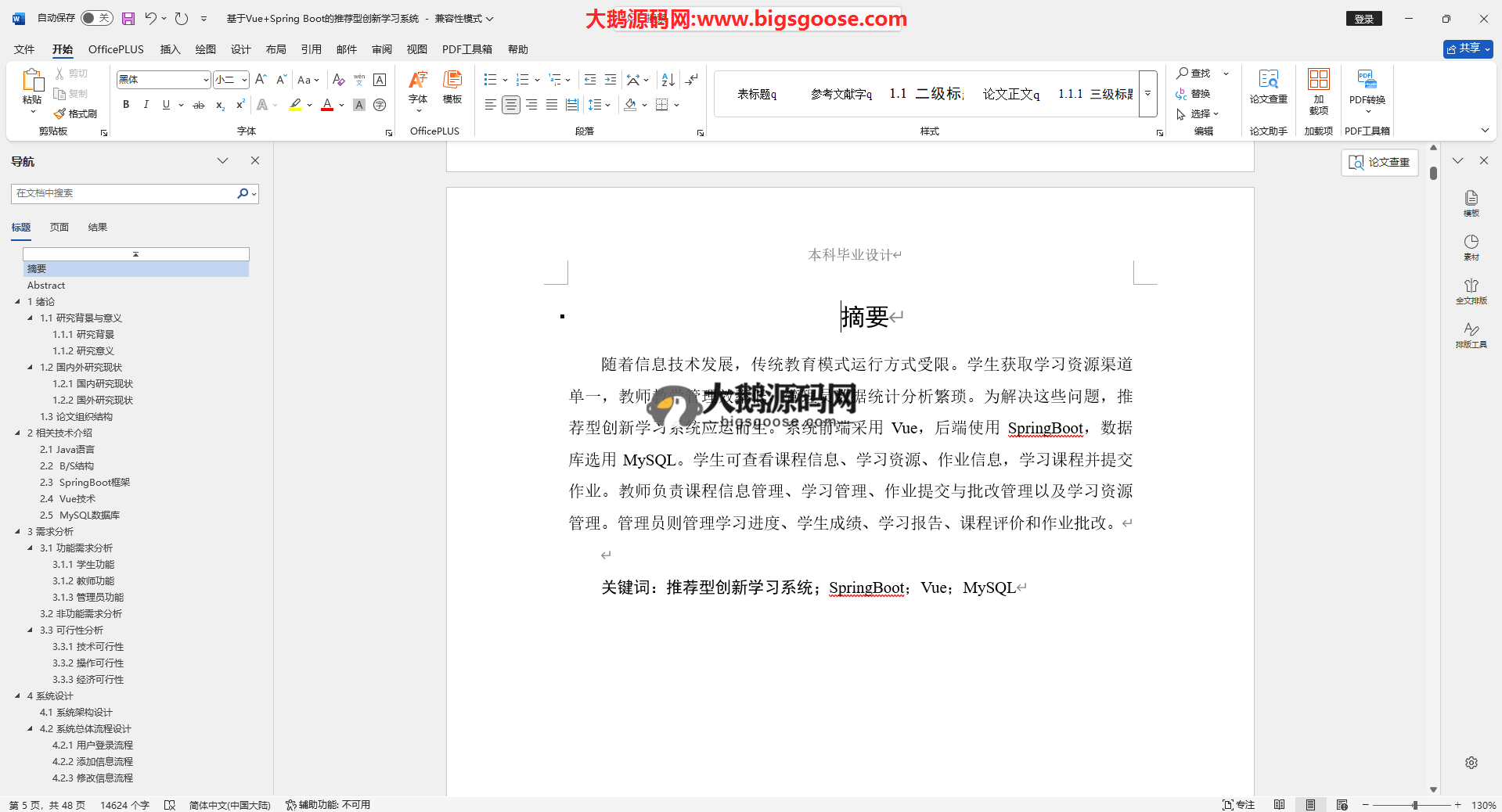Toggle italic formatting

tap(146, 105)
